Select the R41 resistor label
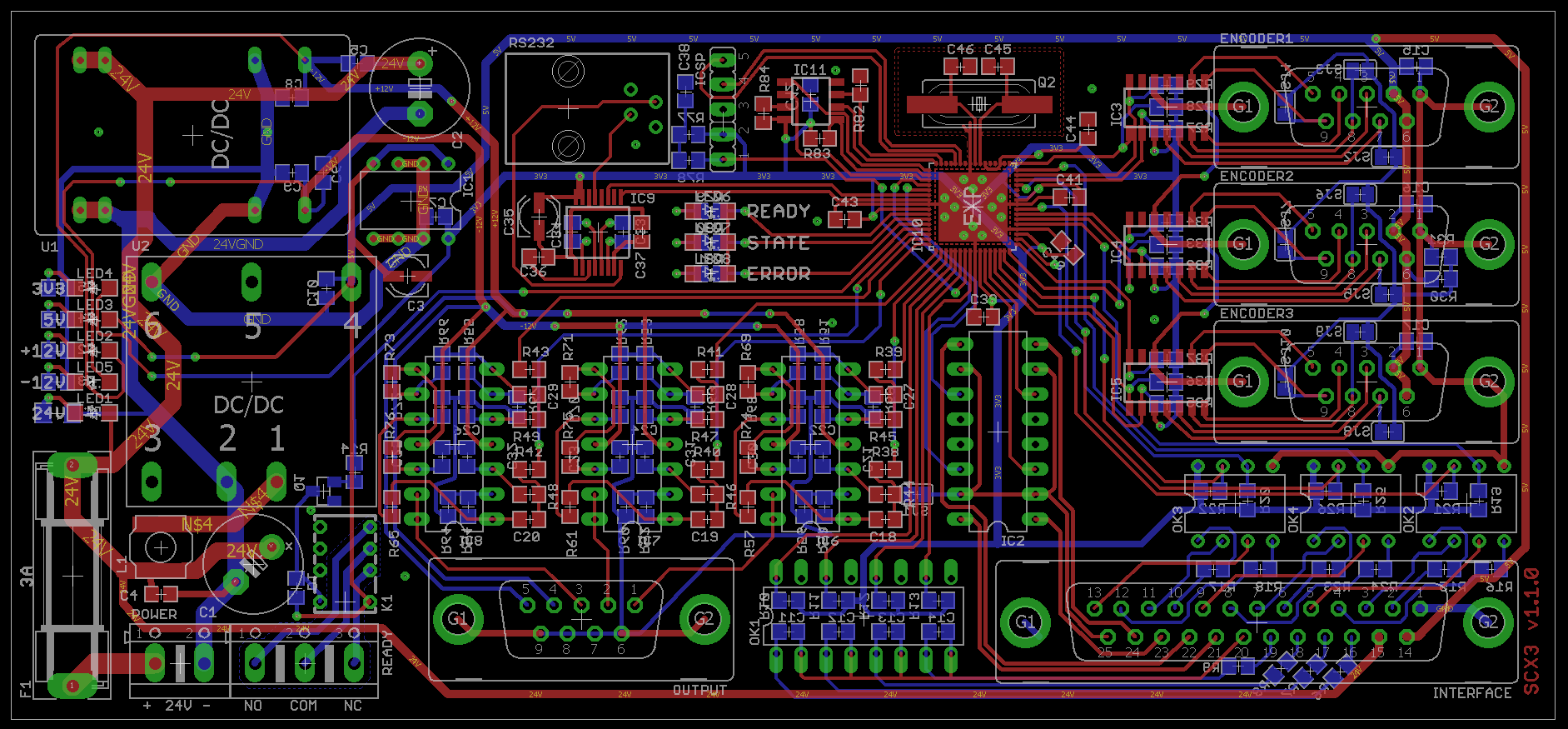 tap(710, 352)
